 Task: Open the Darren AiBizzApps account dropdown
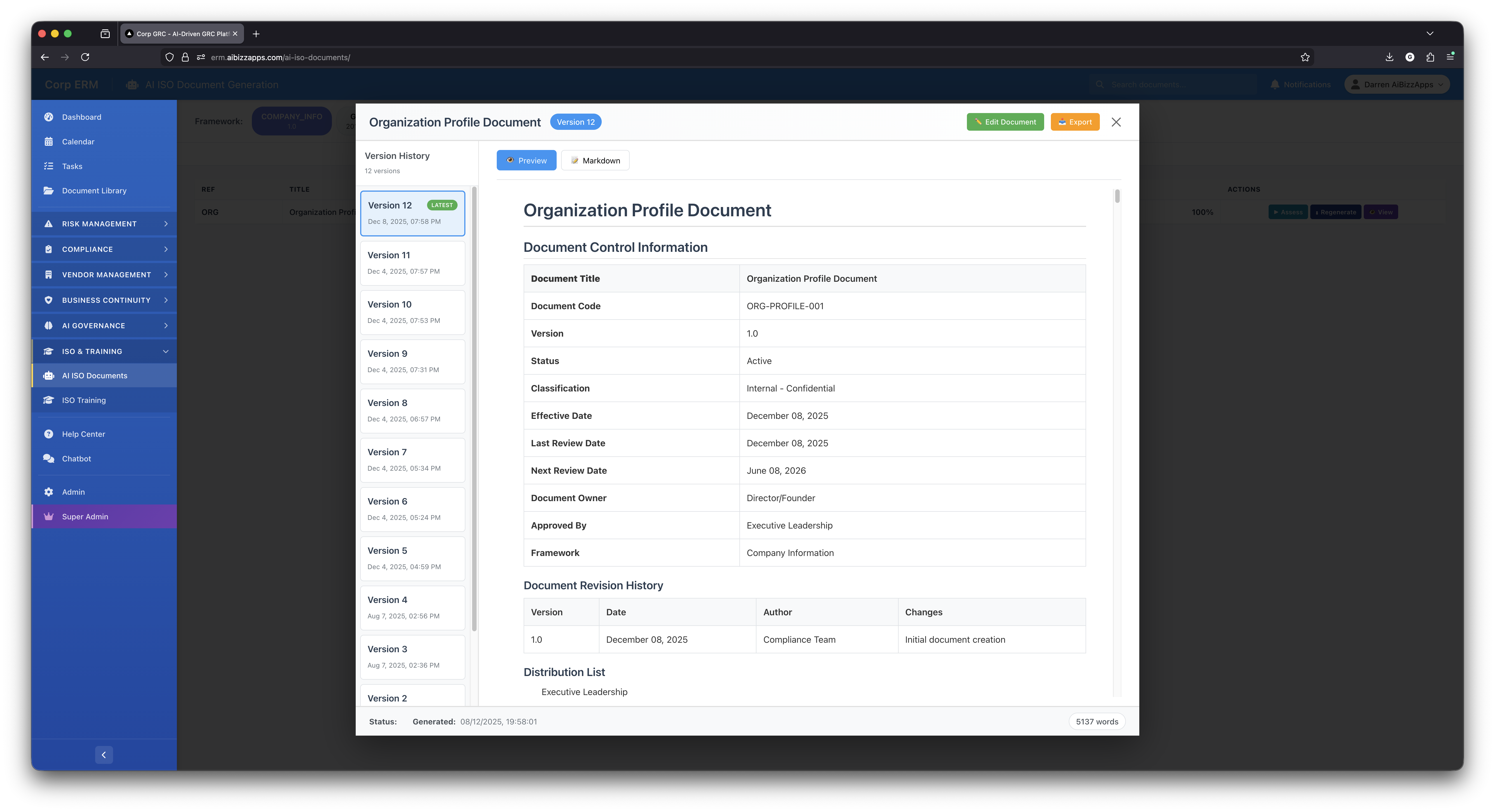1396,84
